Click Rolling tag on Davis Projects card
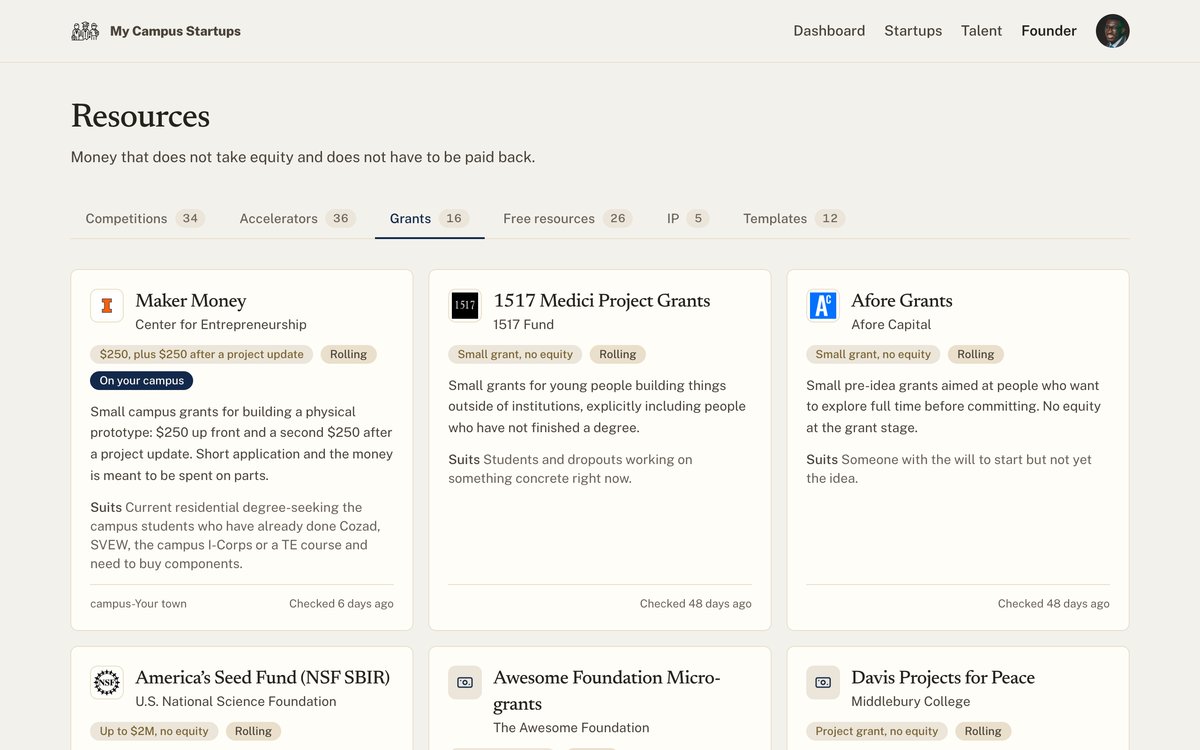Screen dimensions: 1200x750 click(x=984, y=731)
